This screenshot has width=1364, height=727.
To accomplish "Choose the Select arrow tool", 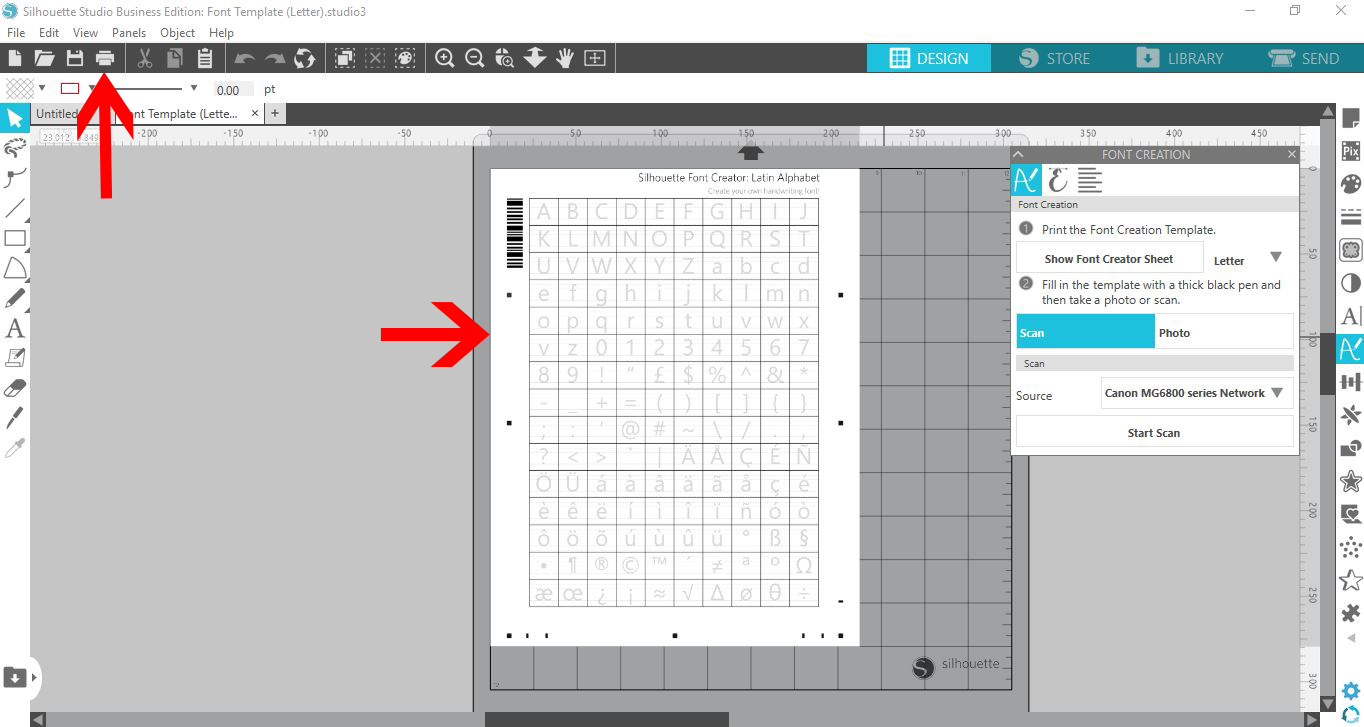I will click(15, 119).
